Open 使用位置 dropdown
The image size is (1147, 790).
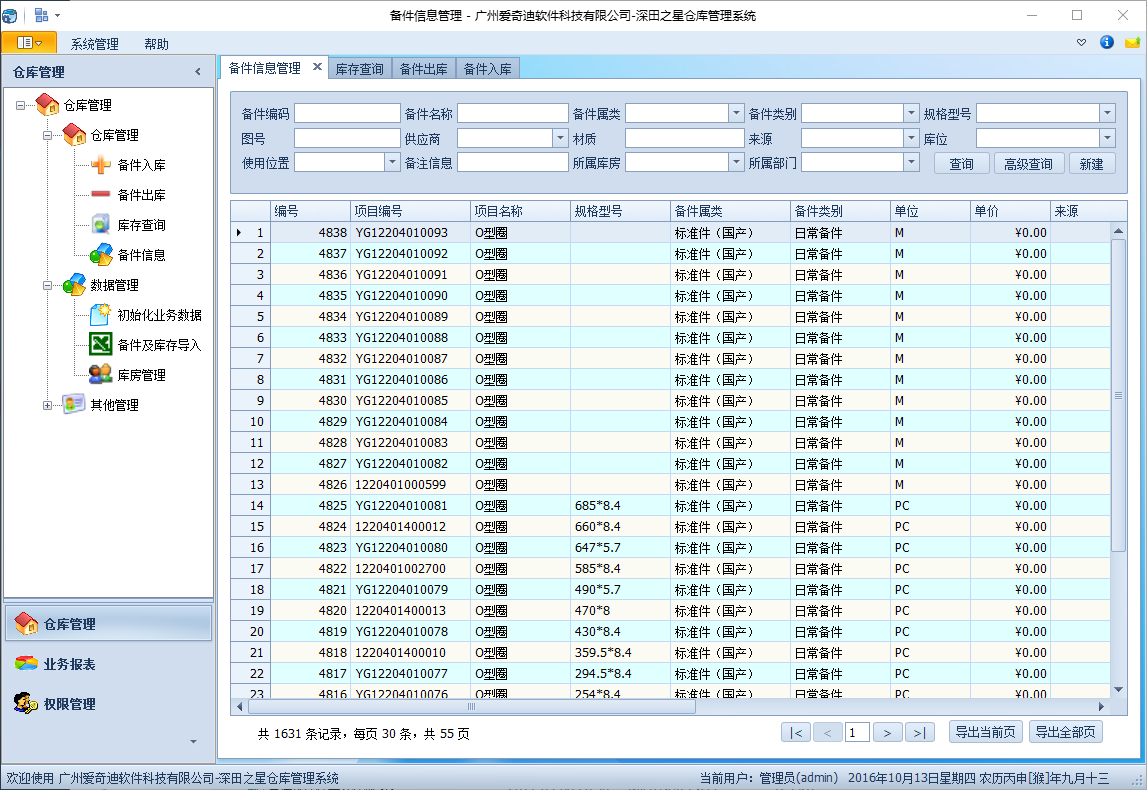pyautogui.click(x=392, y=162)
